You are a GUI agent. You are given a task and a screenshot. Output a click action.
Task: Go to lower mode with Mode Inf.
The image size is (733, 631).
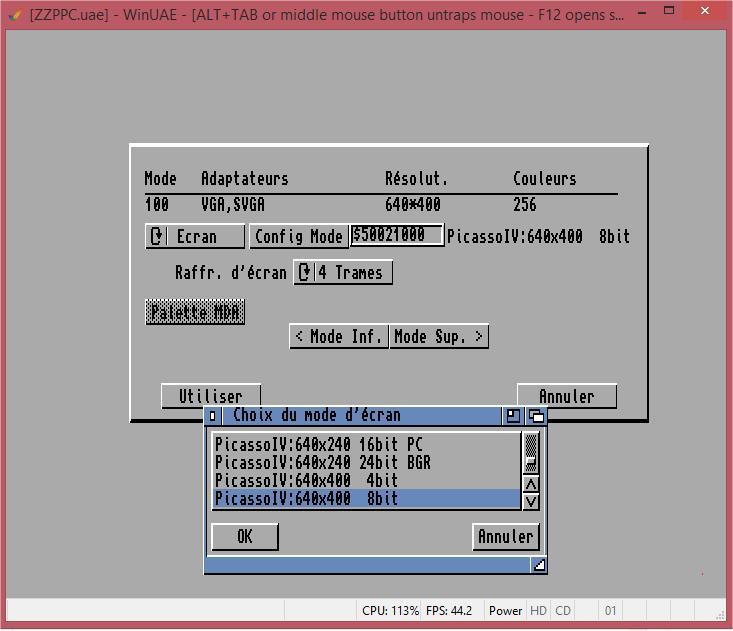click(339, 336)
